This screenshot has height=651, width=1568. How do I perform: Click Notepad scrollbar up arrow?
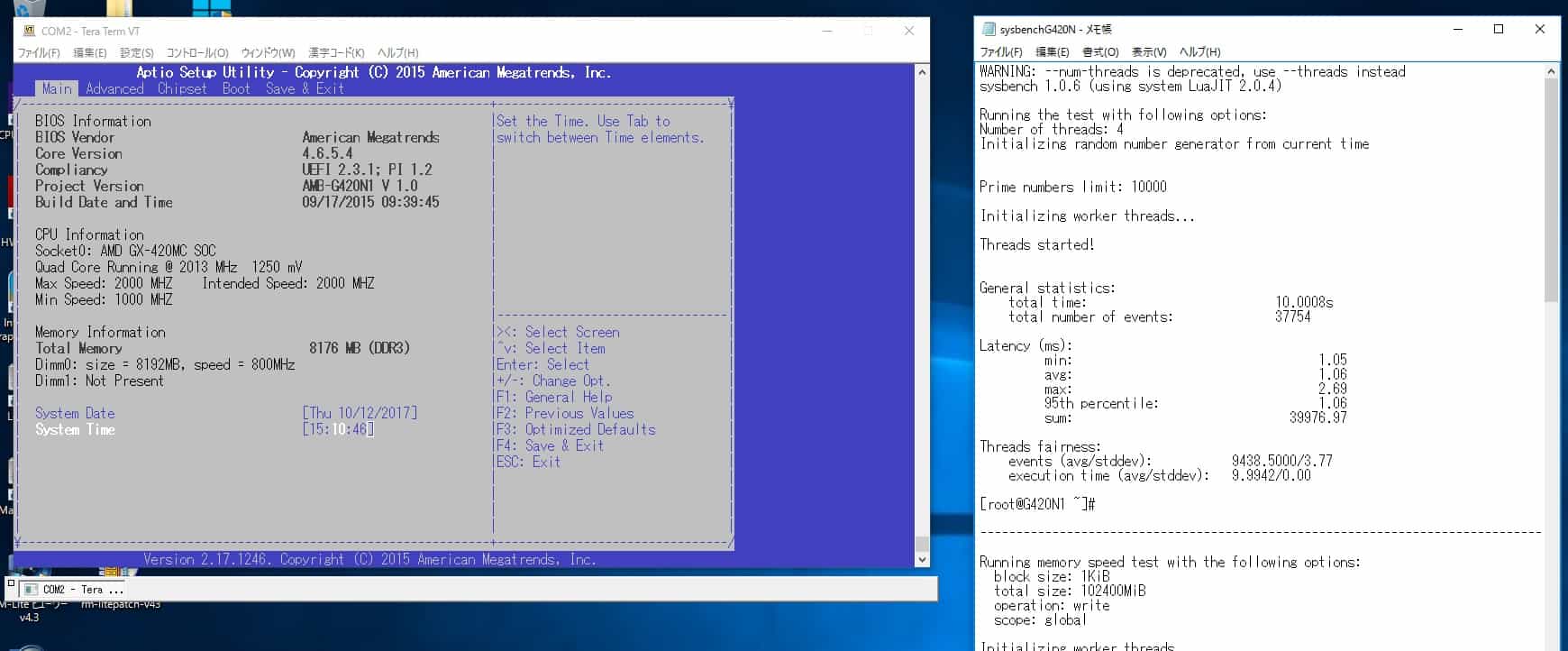1551,71
